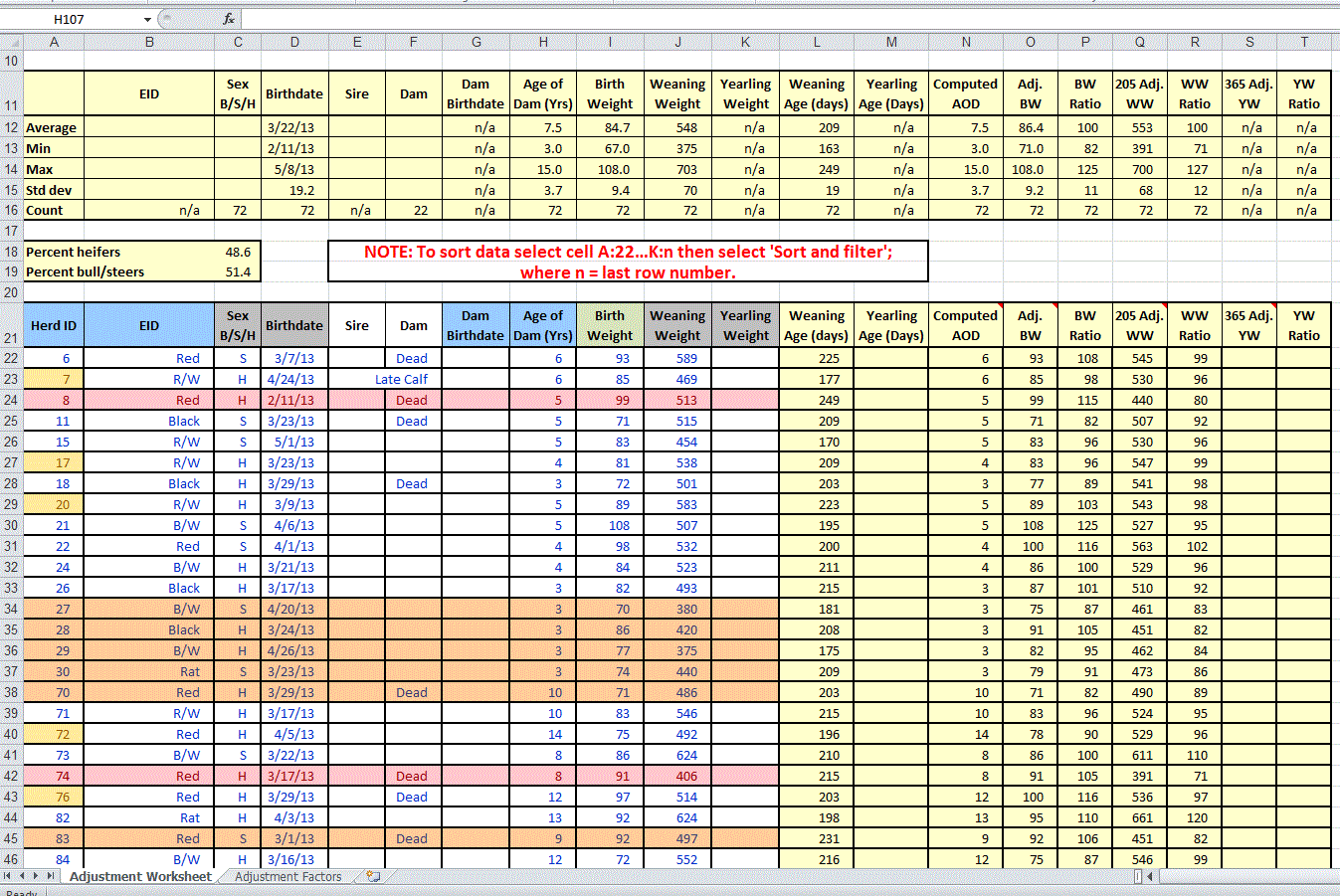Click BW Ratio value 125 in row 30
This screenshot has width=1340, height=896.
[1085, 525]
